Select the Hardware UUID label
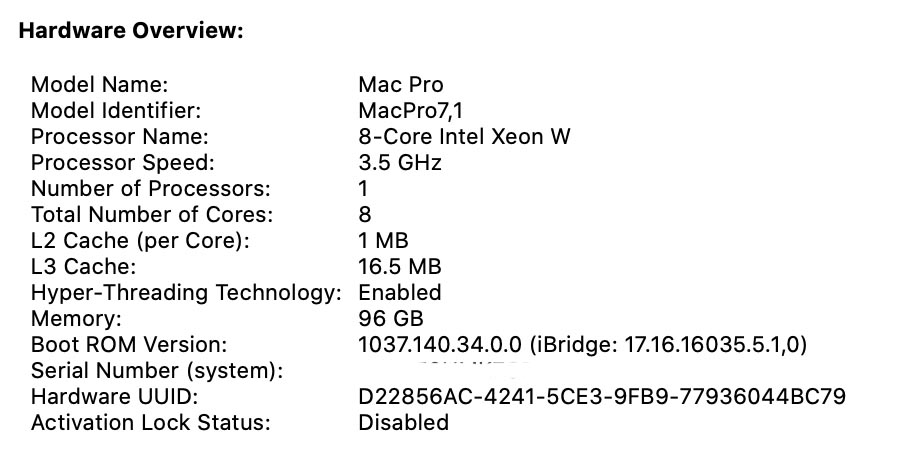The width and height of the screenshot is (906, 468). tap(114, 397)
